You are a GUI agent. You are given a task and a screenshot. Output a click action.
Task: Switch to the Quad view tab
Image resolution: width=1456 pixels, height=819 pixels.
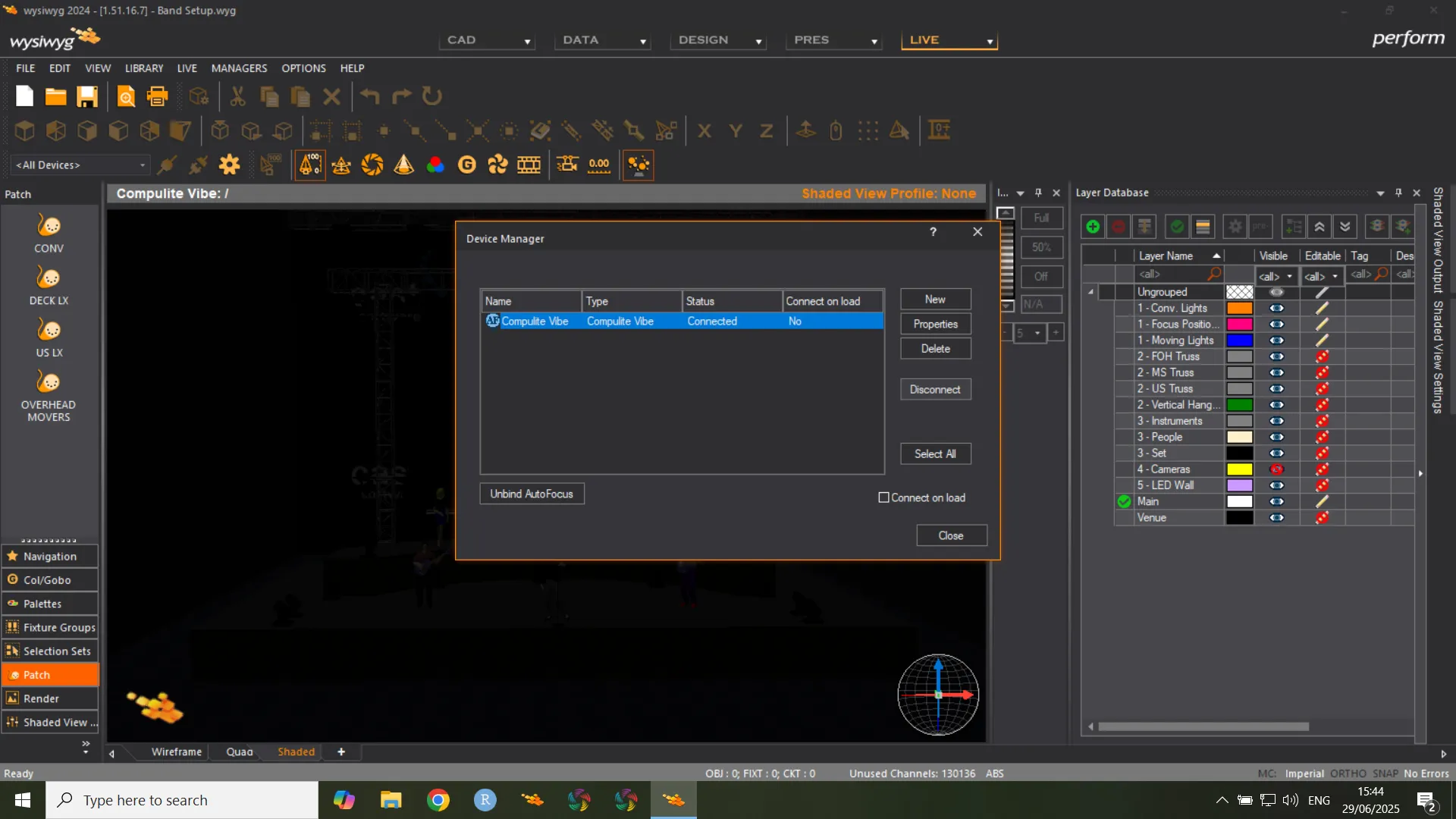pyautogui.click(x=240, y=752)
